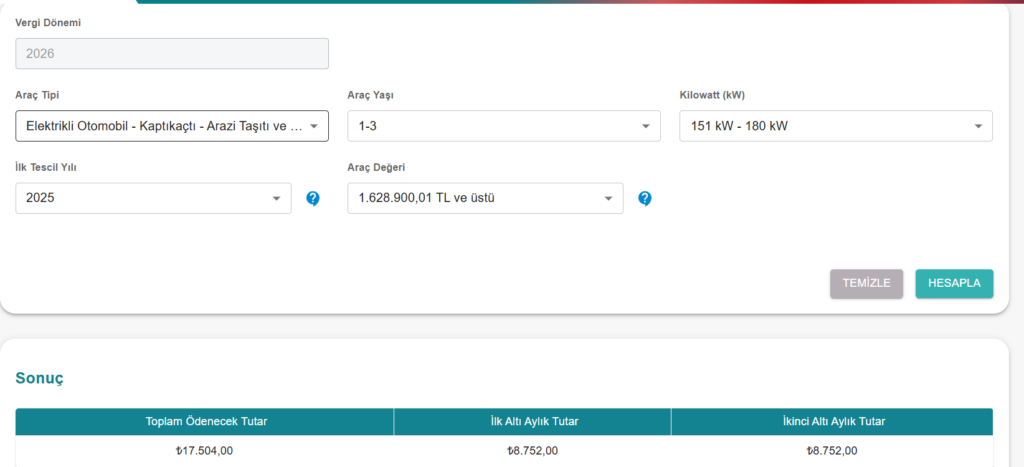Select the Elektrikli Otomobil vehicle type text
Image resolution: width=1024 pixels, height=467 pixels.
coord(160,126)
